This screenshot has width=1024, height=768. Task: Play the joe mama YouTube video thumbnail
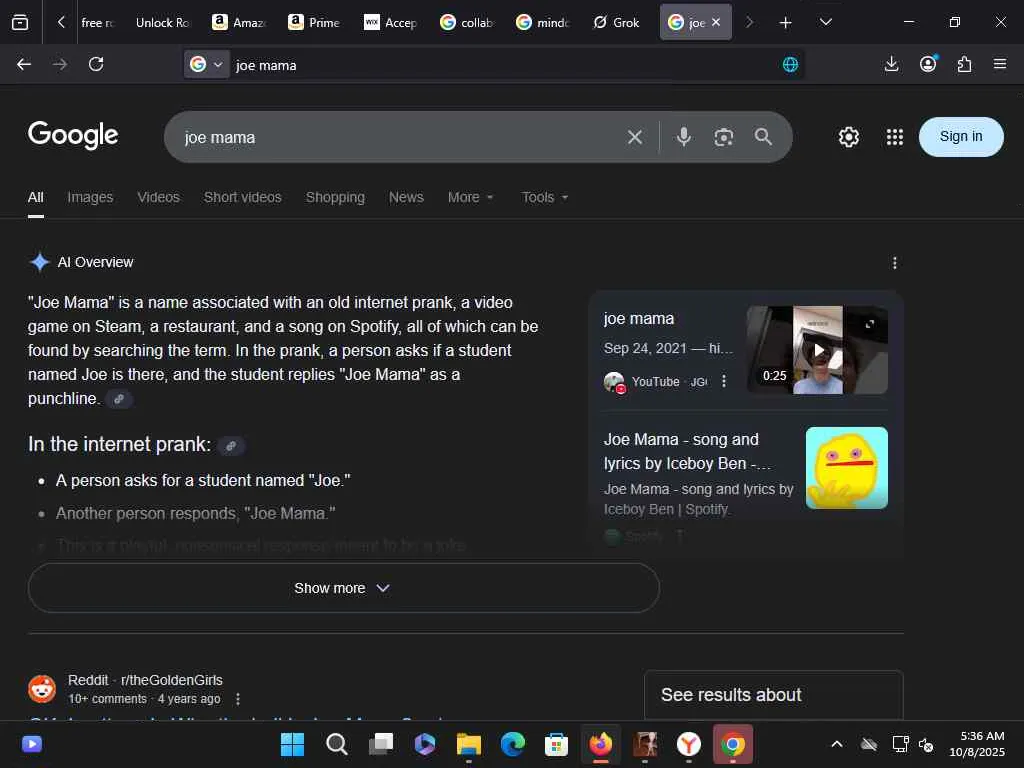click(x=818, y=350)
